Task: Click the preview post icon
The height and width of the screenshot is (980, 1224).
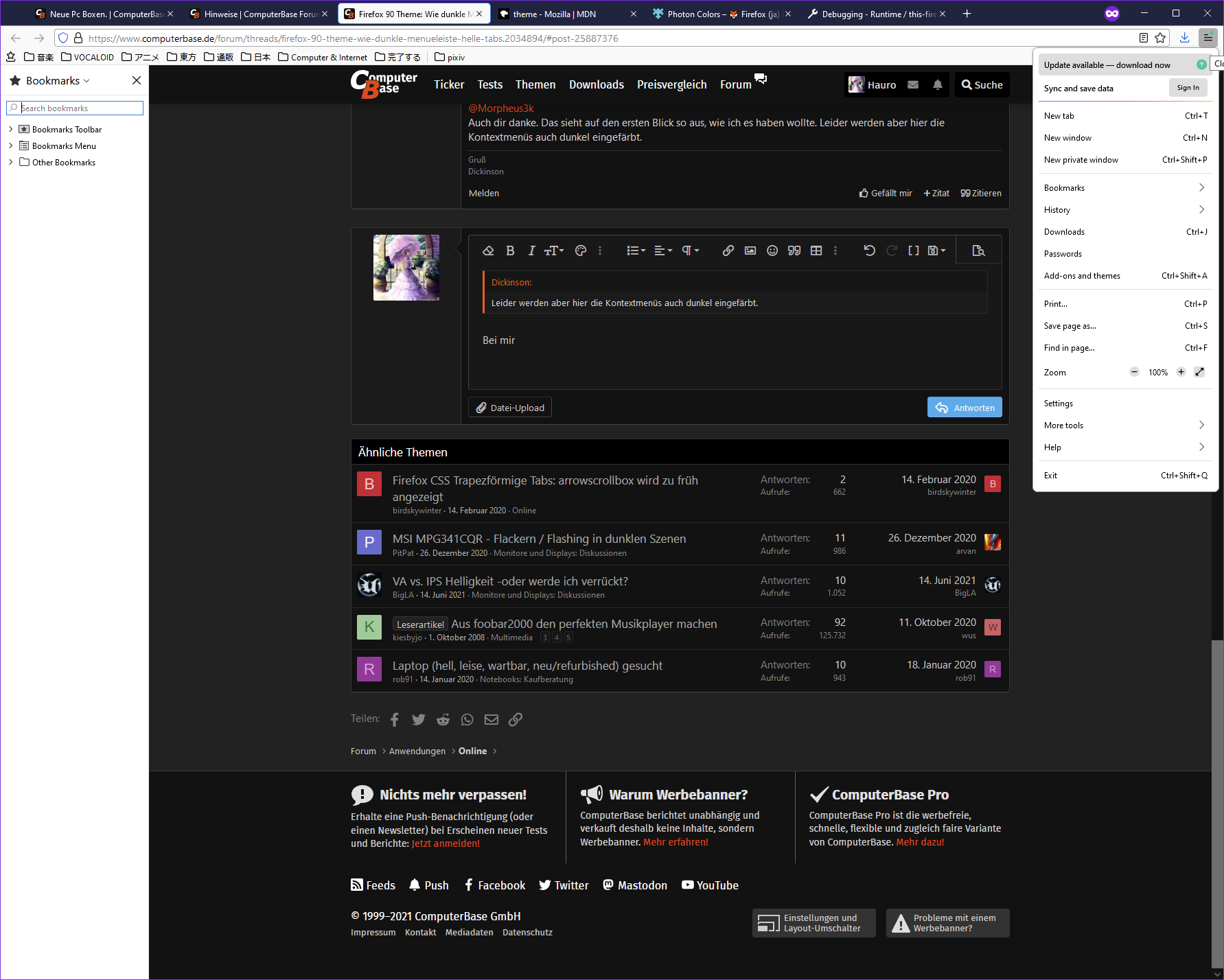Action: pos(979,250)
